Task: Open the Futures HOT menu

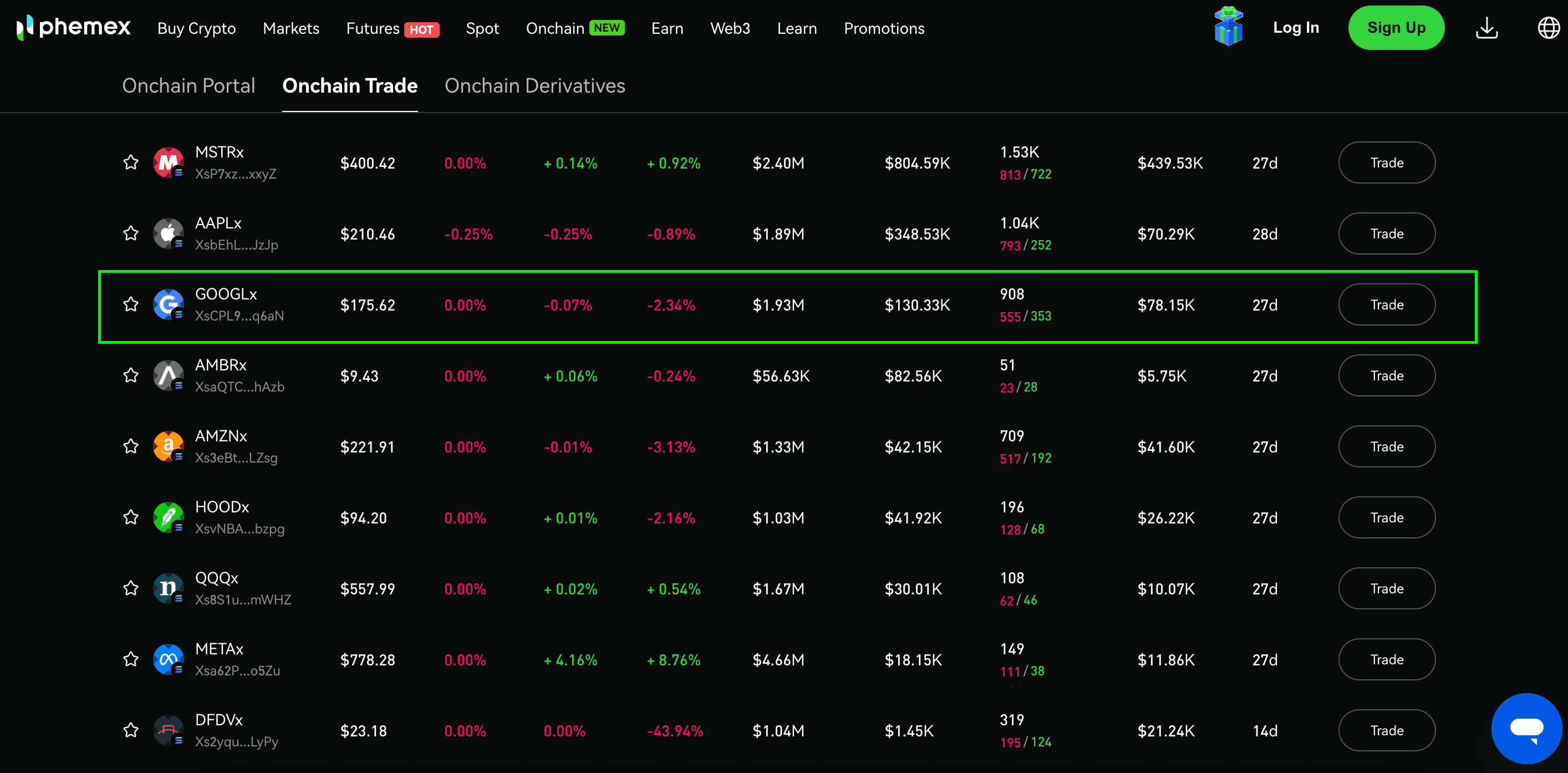Action: click(393, 29)
